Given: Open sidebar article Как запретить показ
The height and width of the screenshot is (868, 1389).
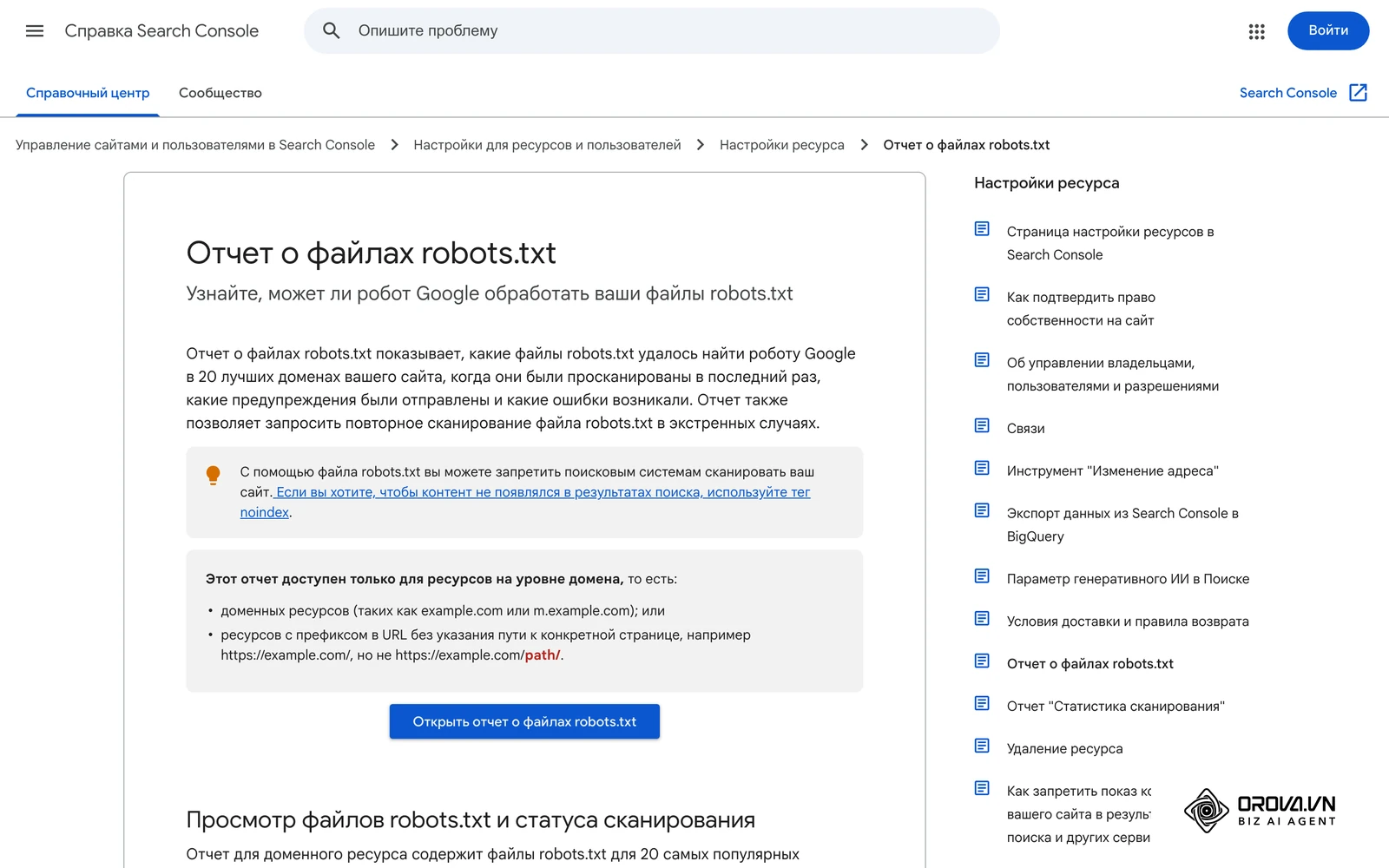Looking at the screenshot, I should click(x=1079, y=814).
